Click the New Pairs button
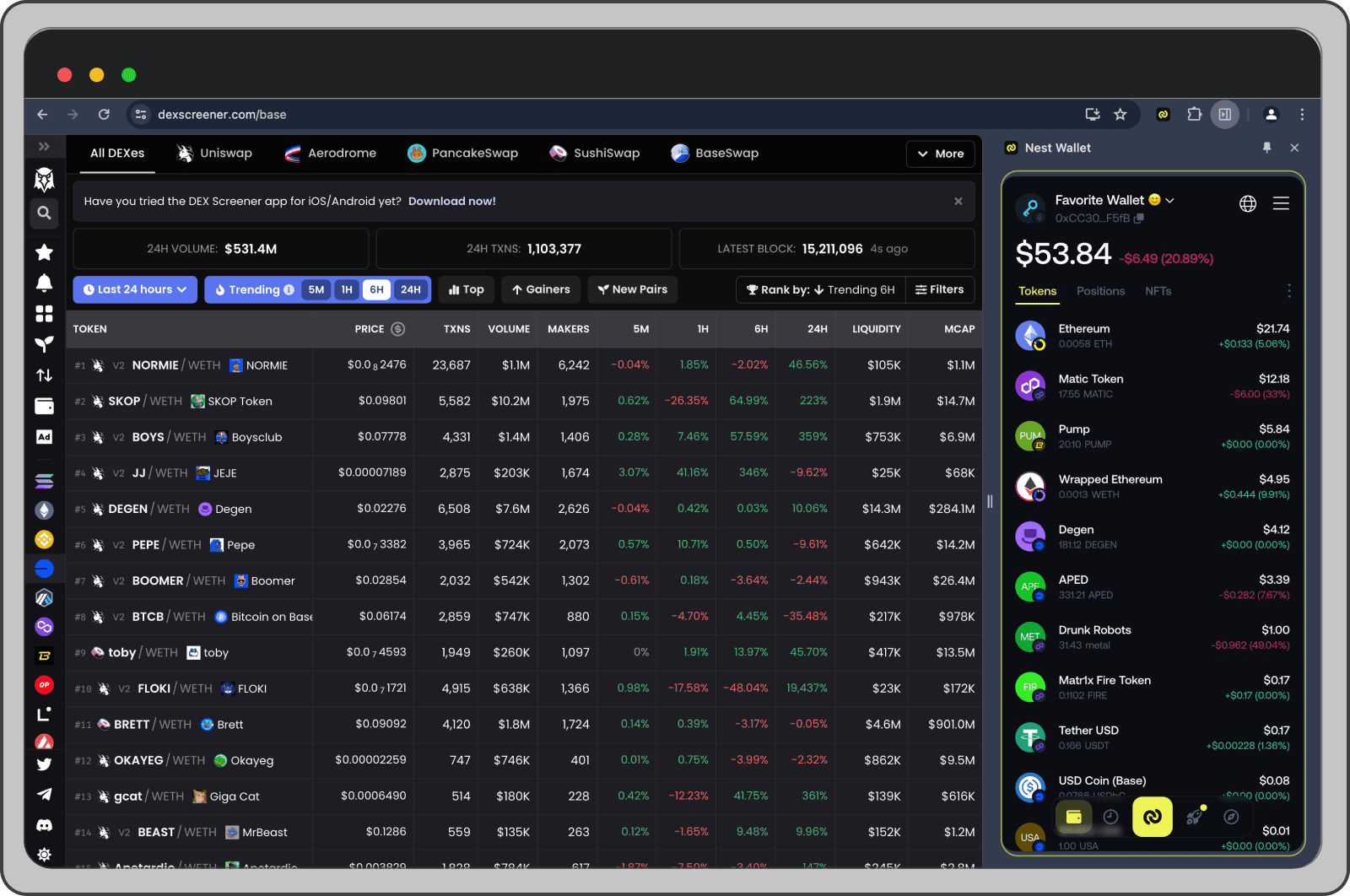The height and width of the screenshot is (896, 1350). [x=632, y=289]
